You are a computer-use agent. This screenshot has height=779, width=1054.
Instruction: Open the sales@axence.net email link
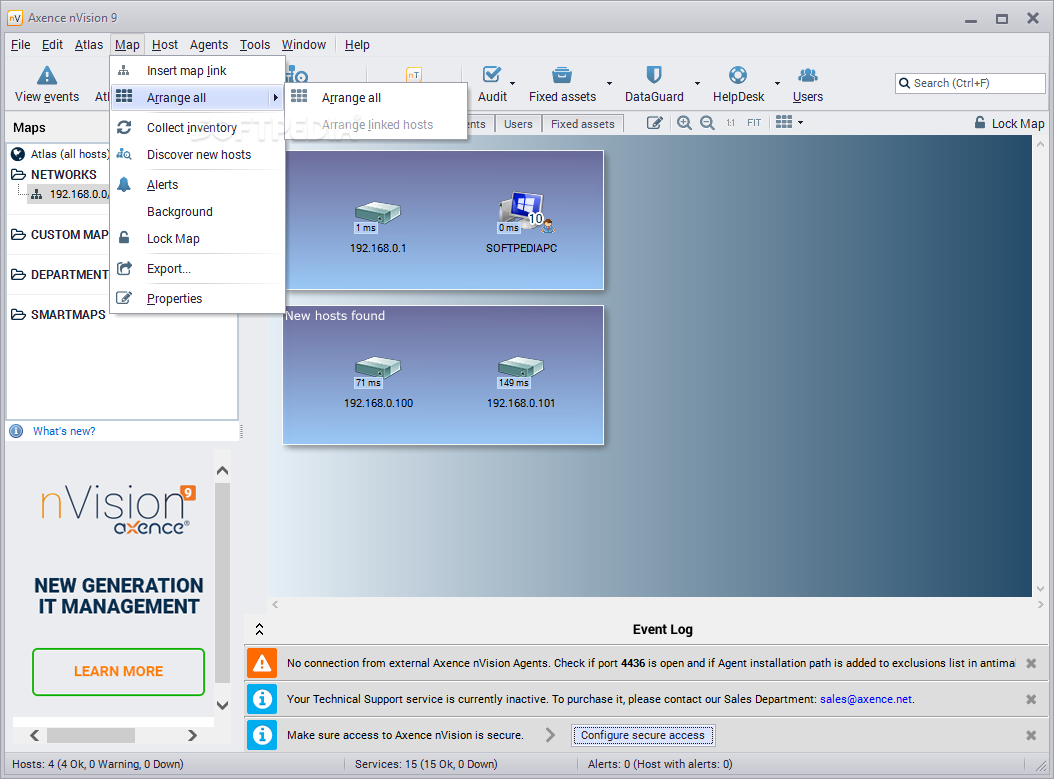point(866,699)
